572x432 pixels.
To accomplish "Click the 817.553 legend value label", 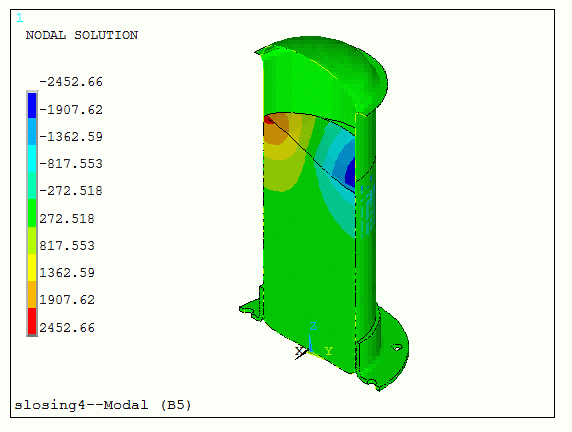I will [x=67, y=246].
